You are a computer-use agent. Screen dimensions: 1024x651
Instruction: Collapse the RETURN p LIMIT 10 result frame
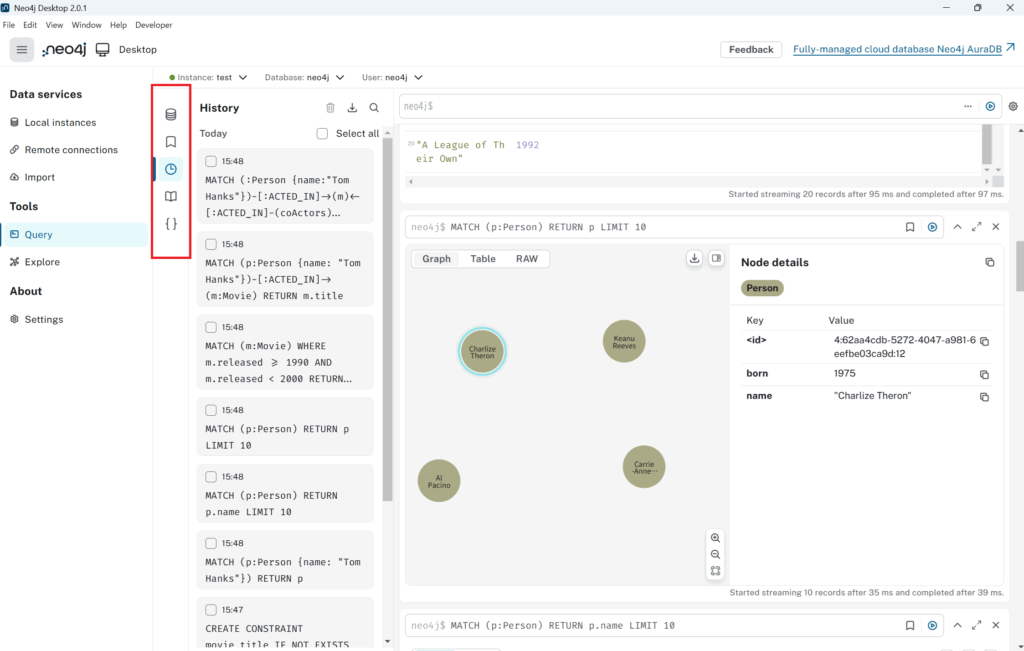(x=957, y=227)
